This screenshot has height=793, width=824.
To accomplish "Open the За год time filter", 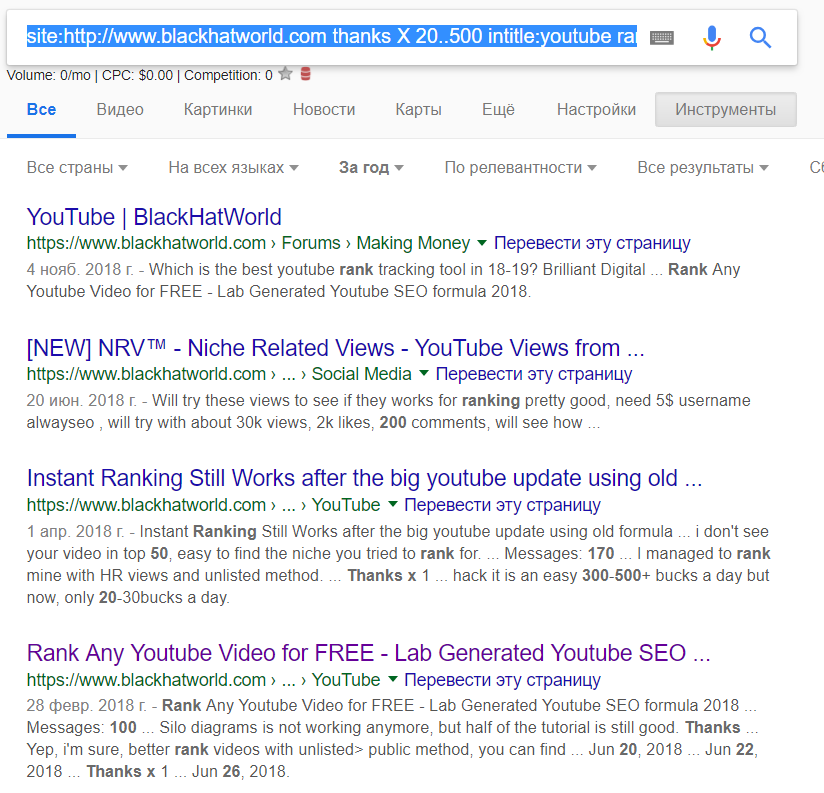I will [371, 168].
